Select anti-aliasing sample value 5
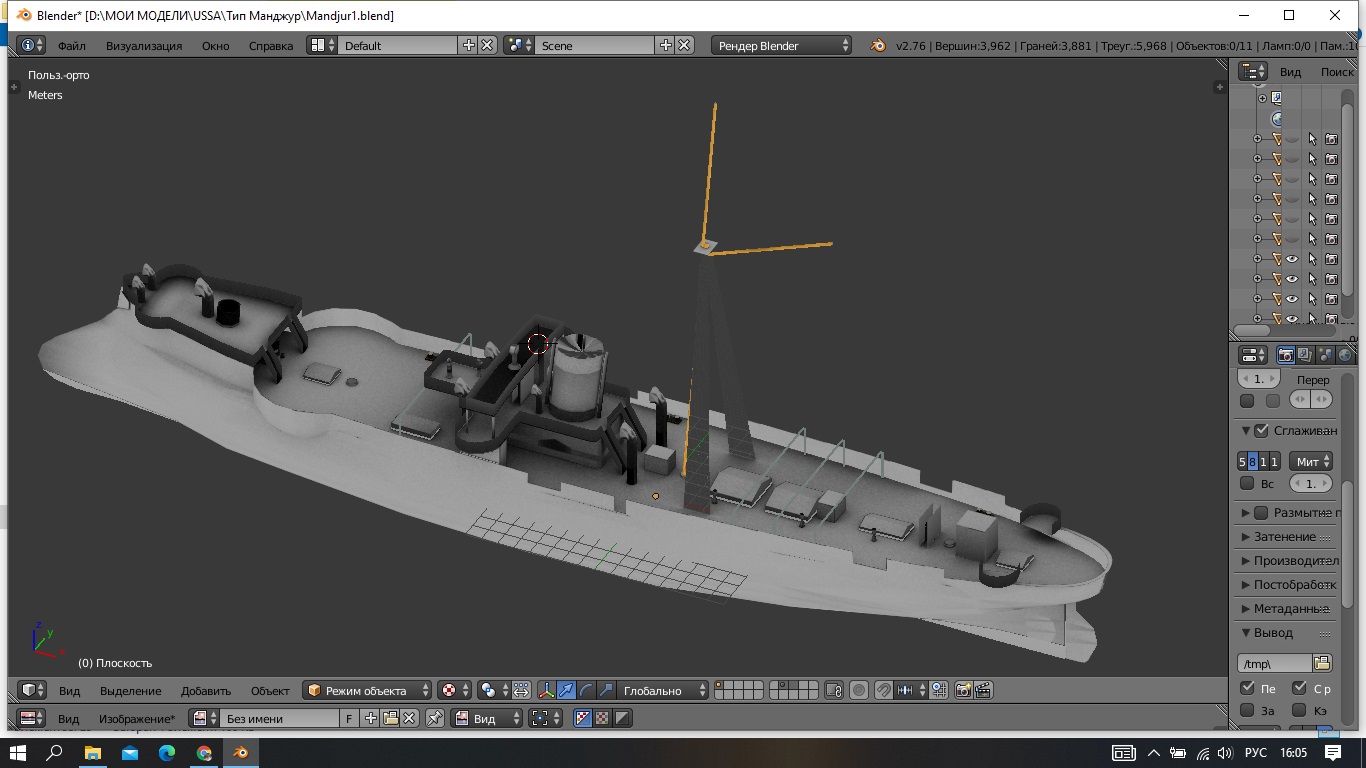Viewport: 1366px width, 768px height. [x=1243, y=461]
